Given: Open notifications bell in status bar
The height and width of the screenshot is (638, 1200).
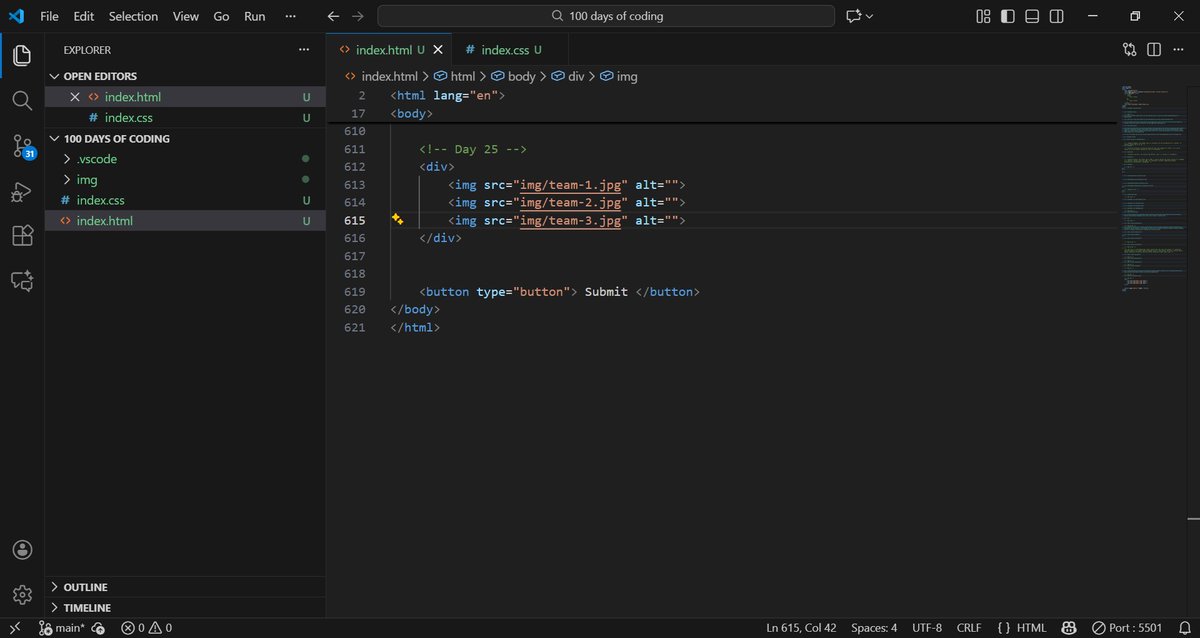Looking at the screenshot, I should point(1183,628).
